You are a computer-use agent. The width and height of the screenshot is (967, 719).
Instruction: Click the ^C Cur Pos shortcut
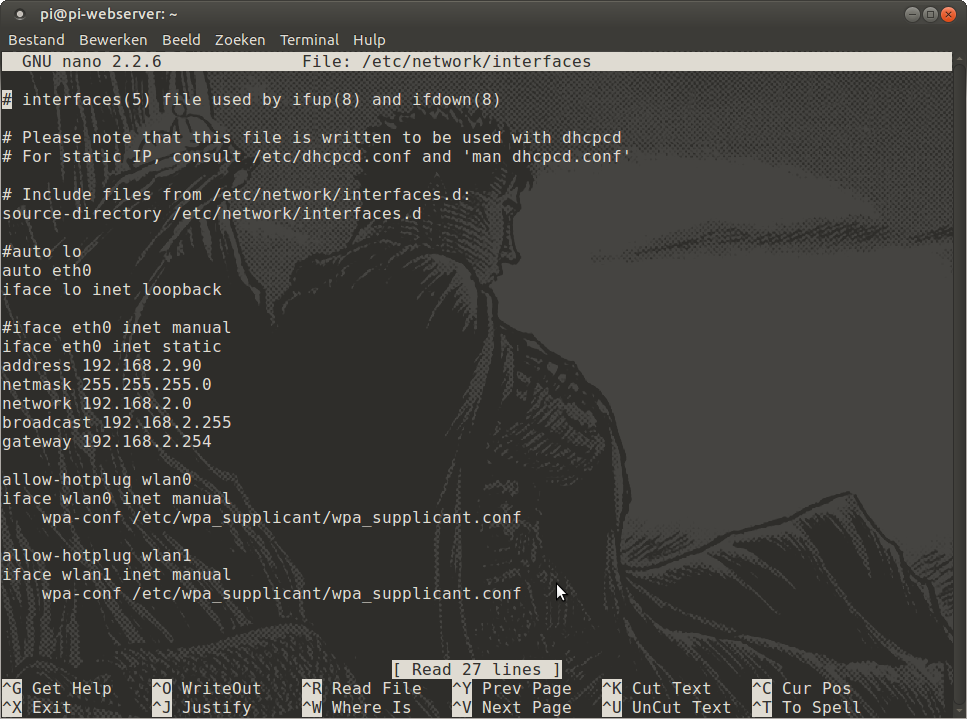(x=802, y=689)
